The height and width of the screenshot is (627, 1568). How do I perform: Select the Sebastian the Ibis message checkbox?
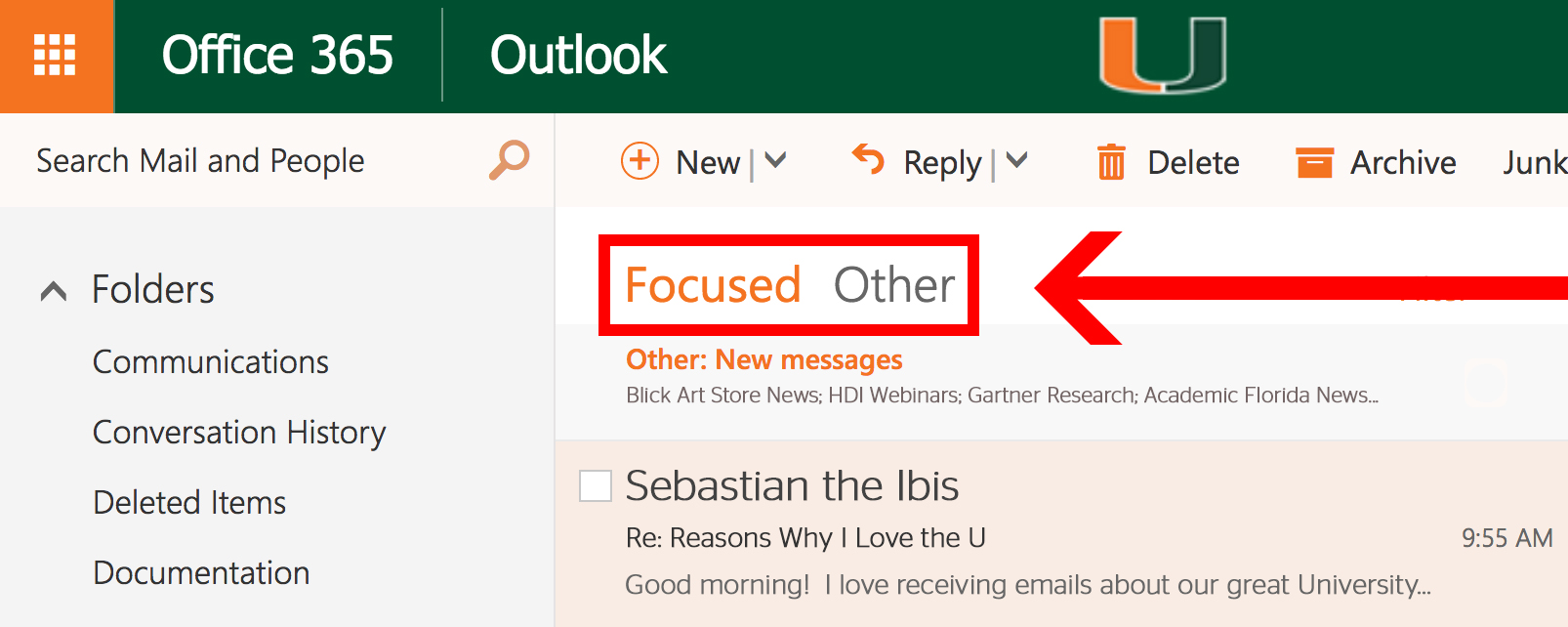[596, 485]
